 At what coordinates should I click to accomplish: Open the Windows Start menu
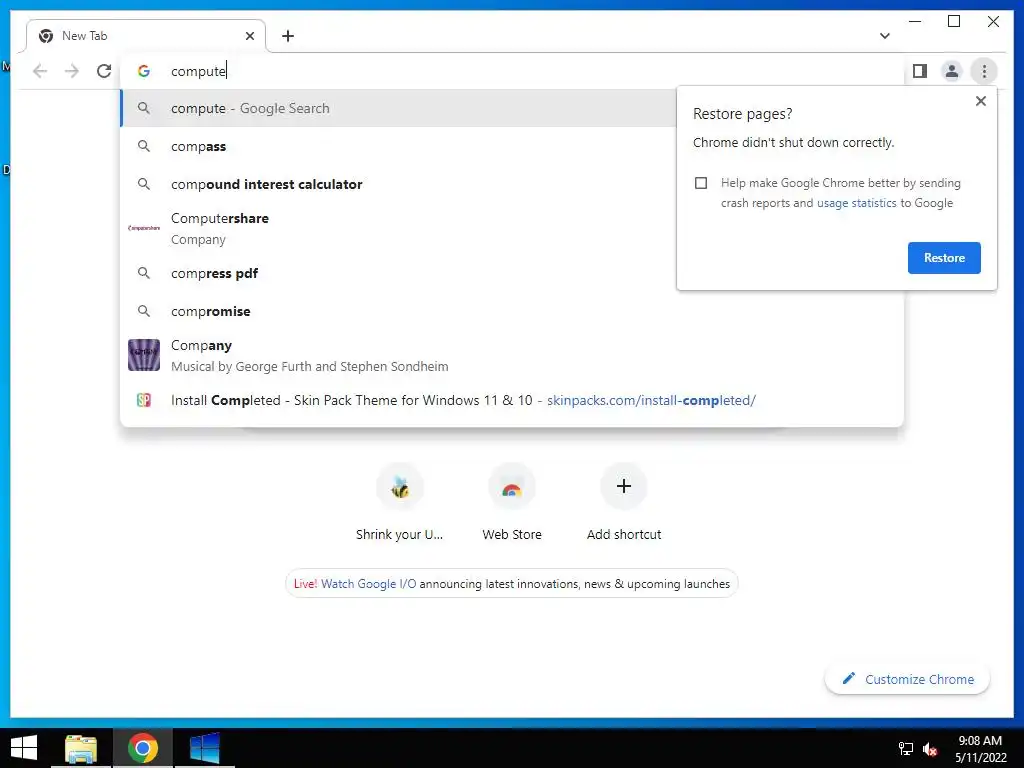tap(24, 748)
